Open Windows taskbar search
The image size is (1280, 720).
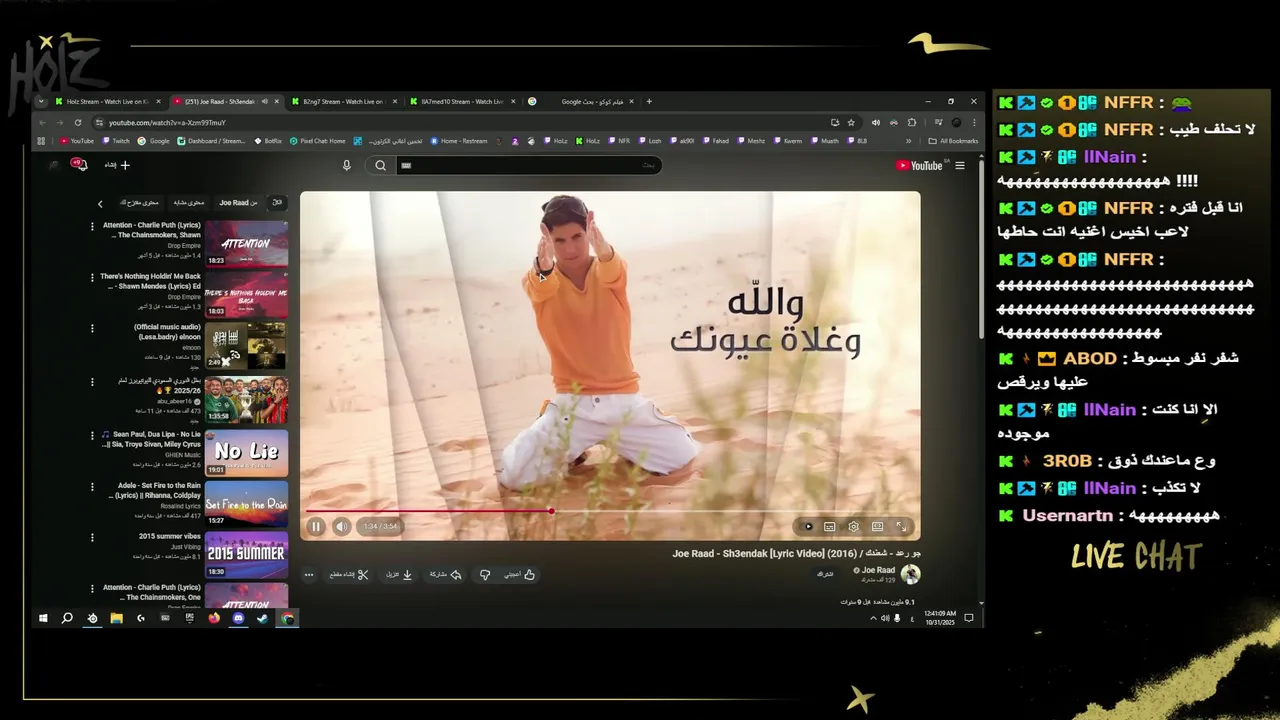click(x=67, y=618)
